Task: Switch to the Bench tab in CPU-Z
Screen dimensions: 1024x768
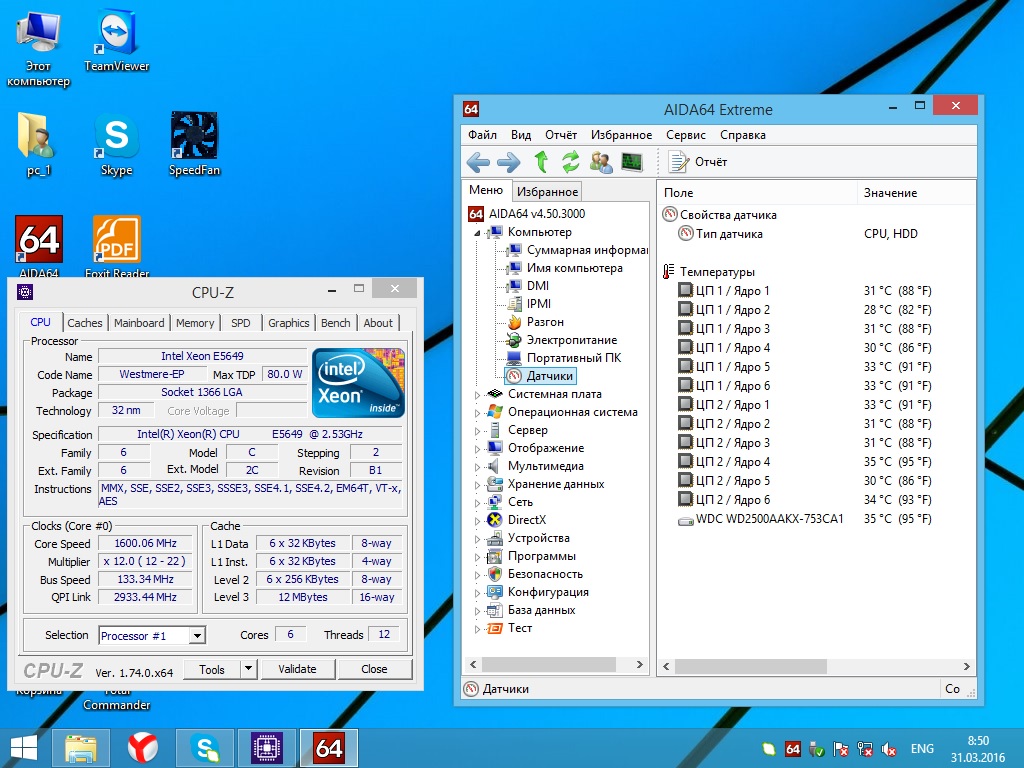Action: click(x=336, y=323)
